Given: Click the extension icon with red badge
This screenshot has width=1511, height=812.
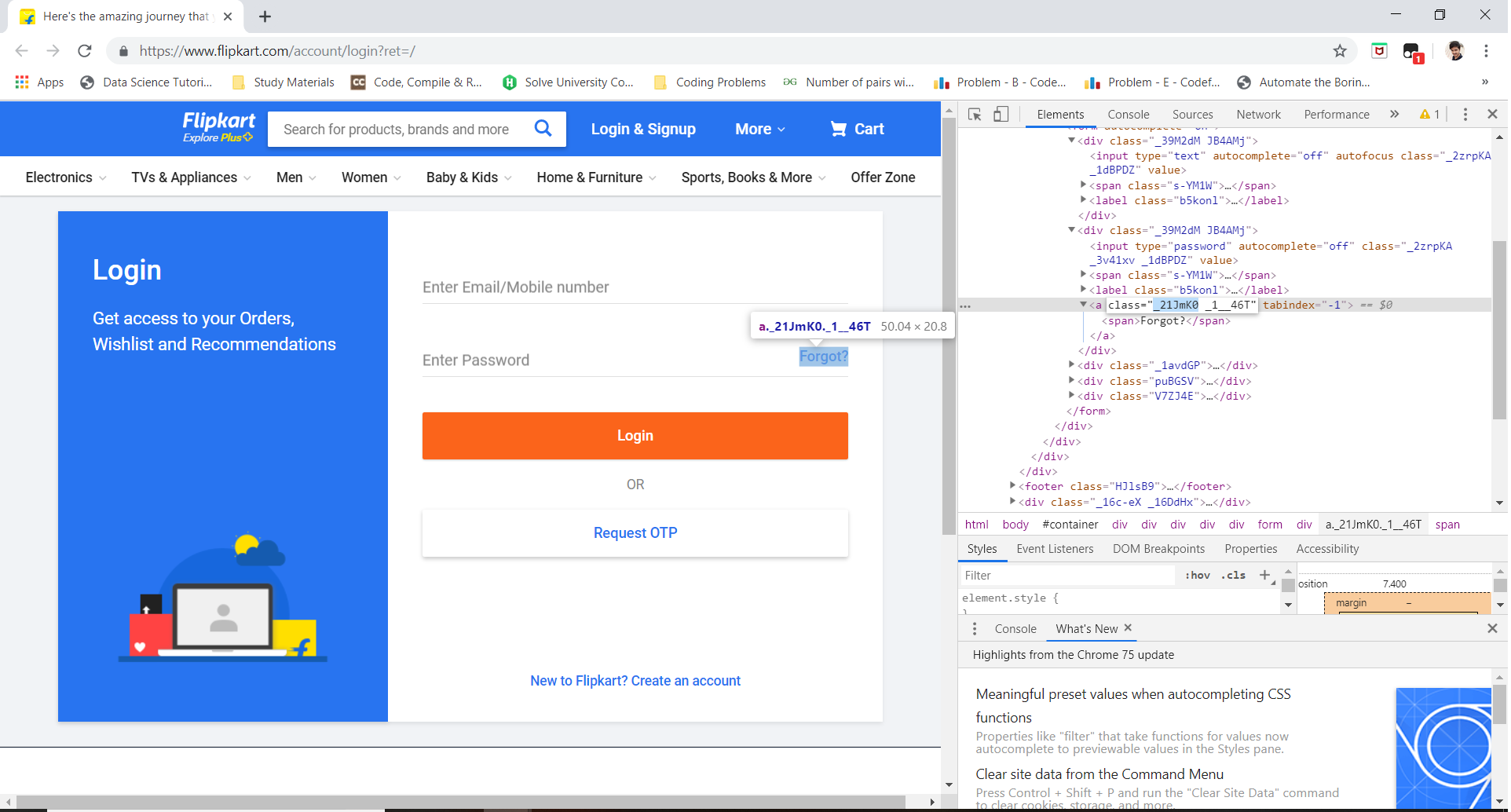Looking at the screenshot, I should [1412, 53].
